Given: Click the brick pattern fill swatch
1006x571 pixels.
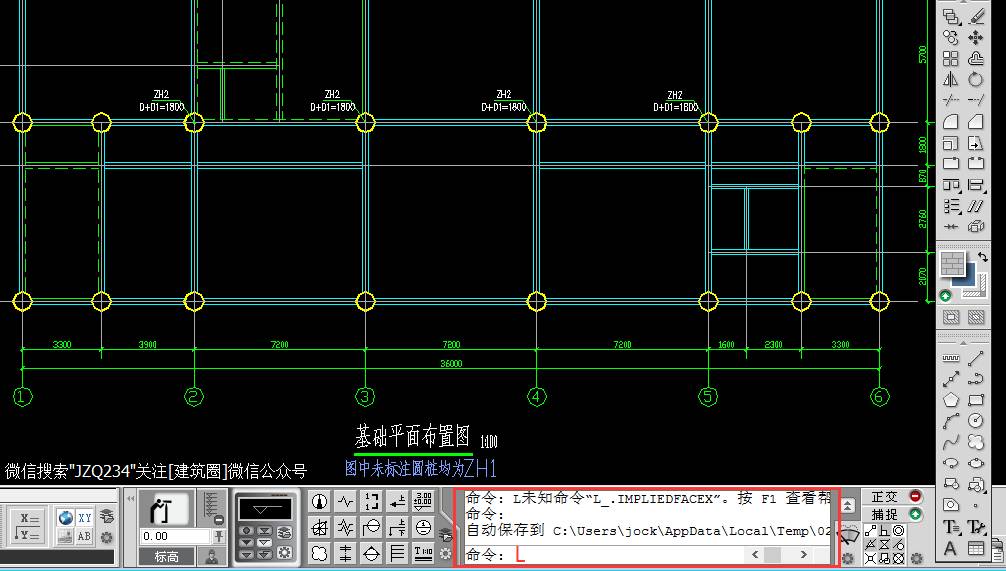Looking at the screenshot, I should pos(953,264).
